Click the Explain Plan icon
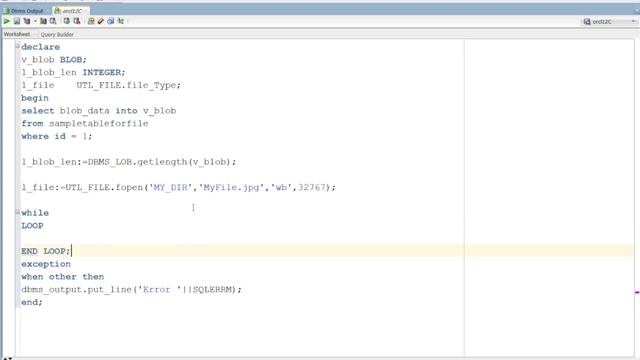The height and width of the screenshot is (360, 640). (27, 21)
